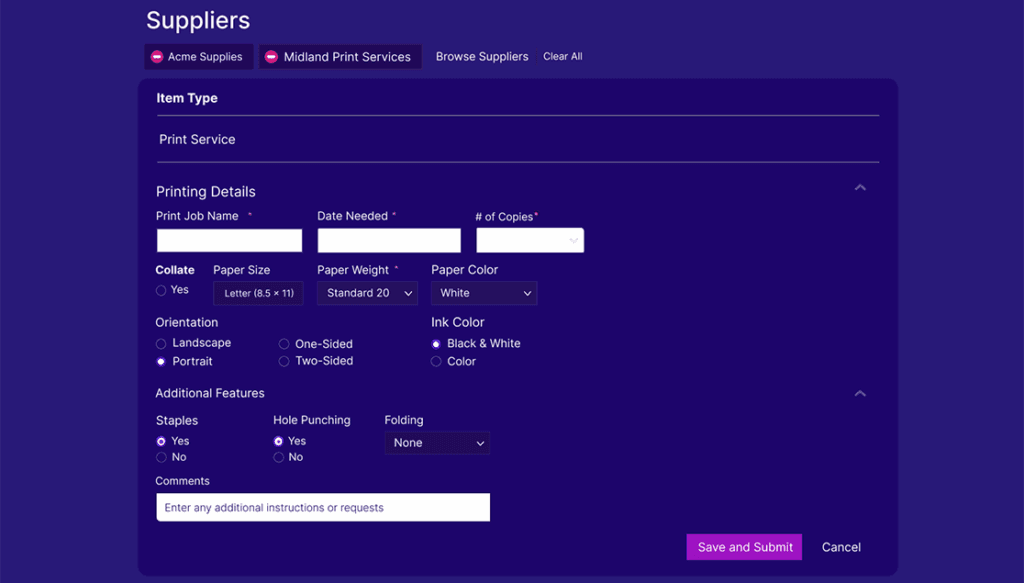The height and width of the screenshot is (583, 1024).
Task: Choose No for Staples
Action: (x=161, y=458)
